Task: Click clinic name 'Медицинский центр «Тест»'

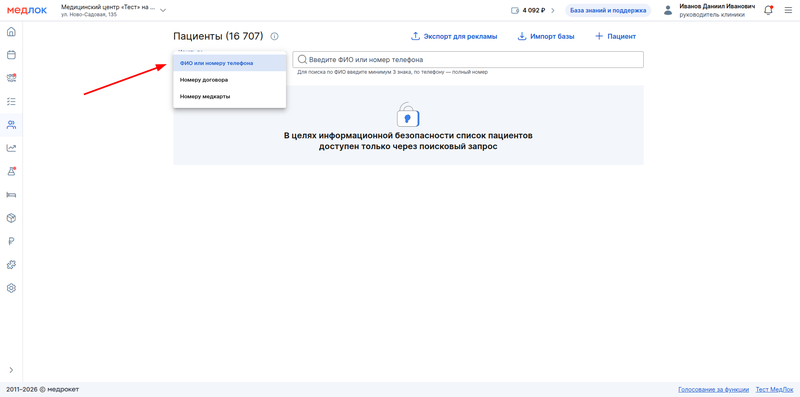Action: [108, 7]
